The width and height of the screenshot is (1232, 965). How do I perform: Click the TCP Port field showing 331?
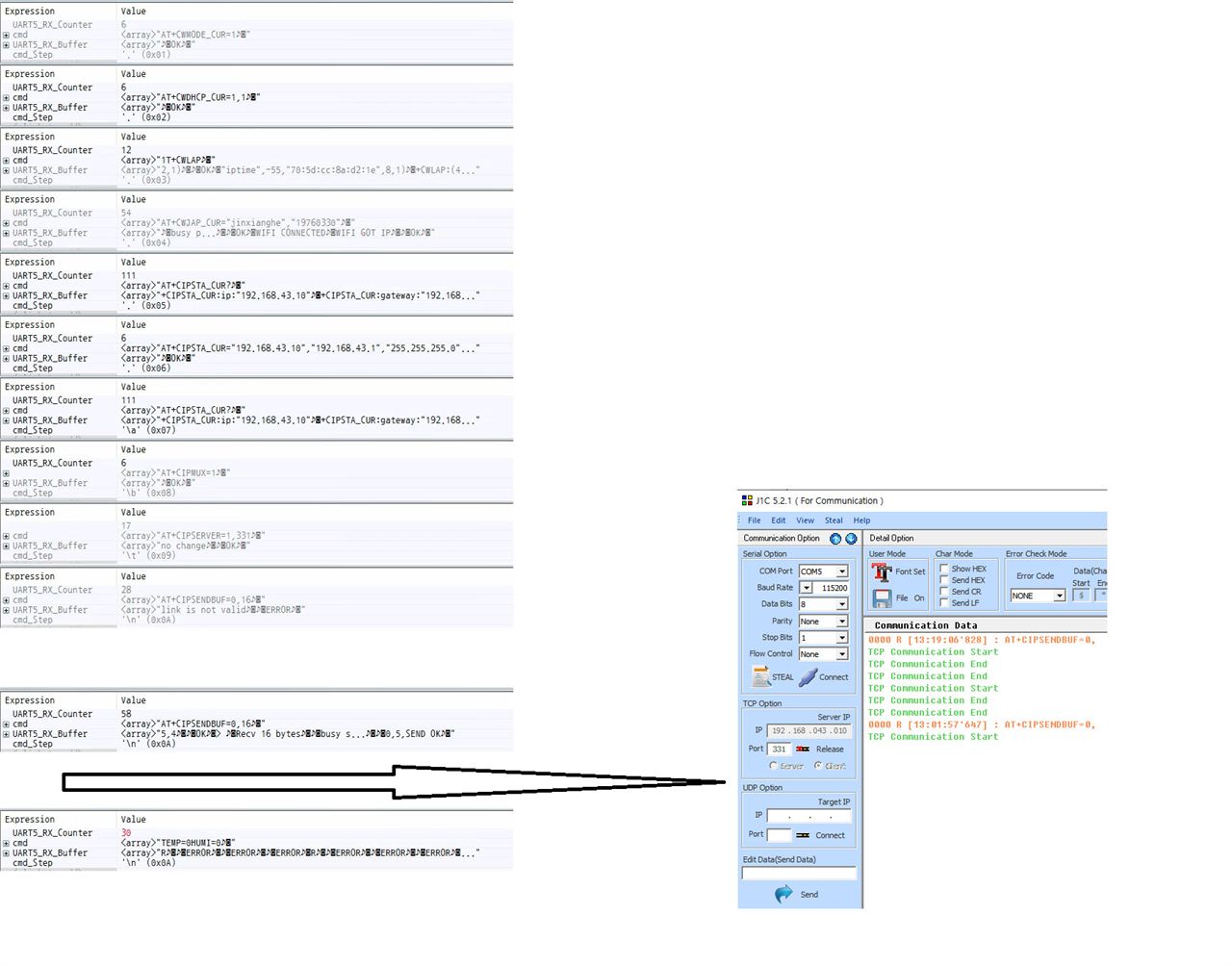coord(779,749)
